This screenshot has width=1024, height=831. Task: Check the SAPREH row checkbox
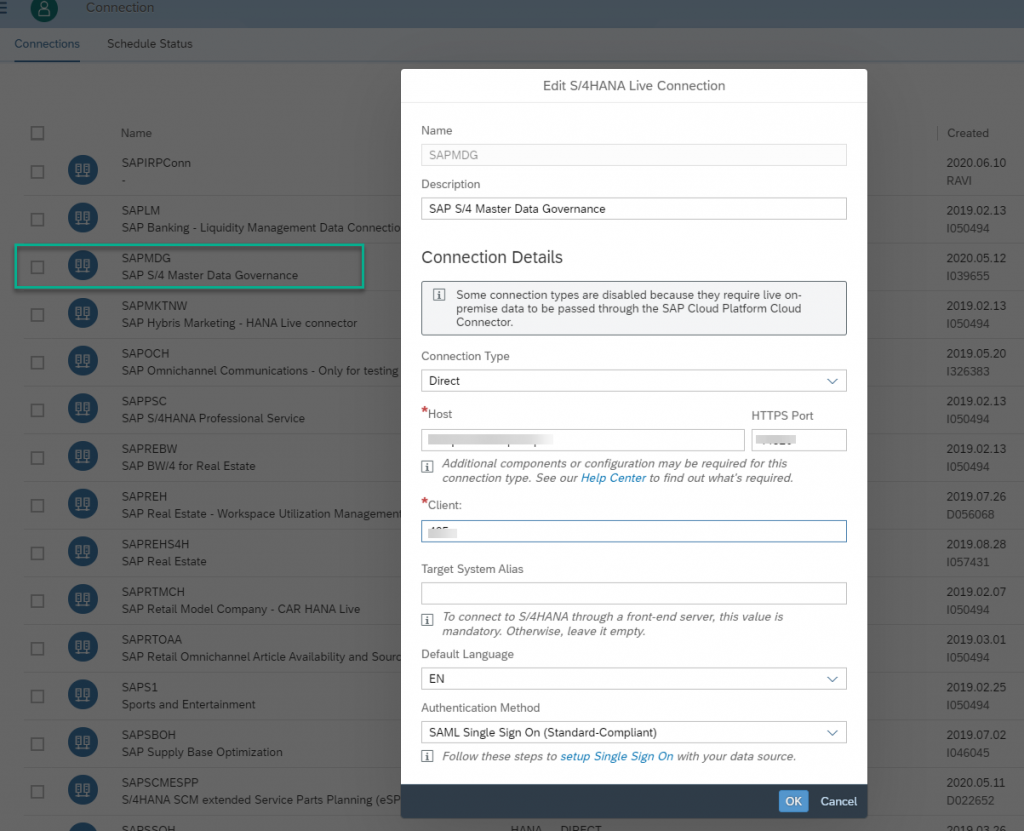[x=37, y=506]
